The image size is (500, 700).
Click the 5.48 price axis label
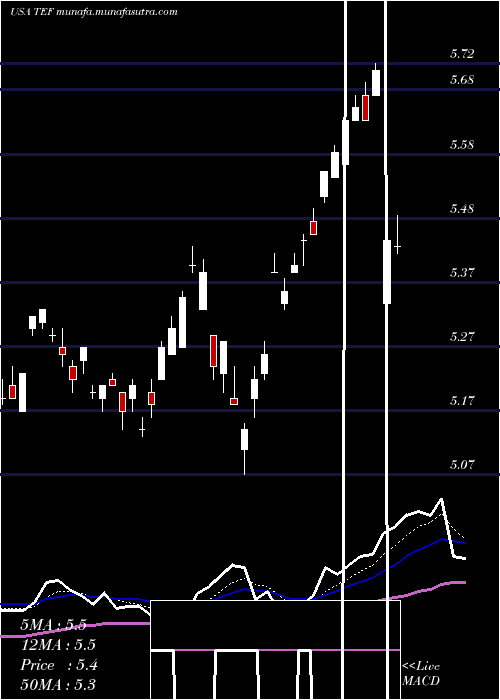462,209
